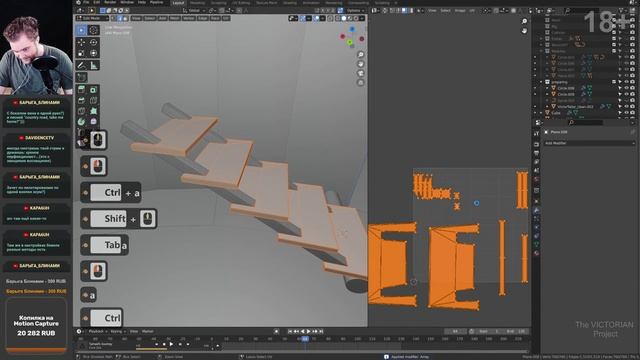Image resolution: width=640 pixels, height=360 pixels.
Task: Open the File menu
Action: pos(86,2)
